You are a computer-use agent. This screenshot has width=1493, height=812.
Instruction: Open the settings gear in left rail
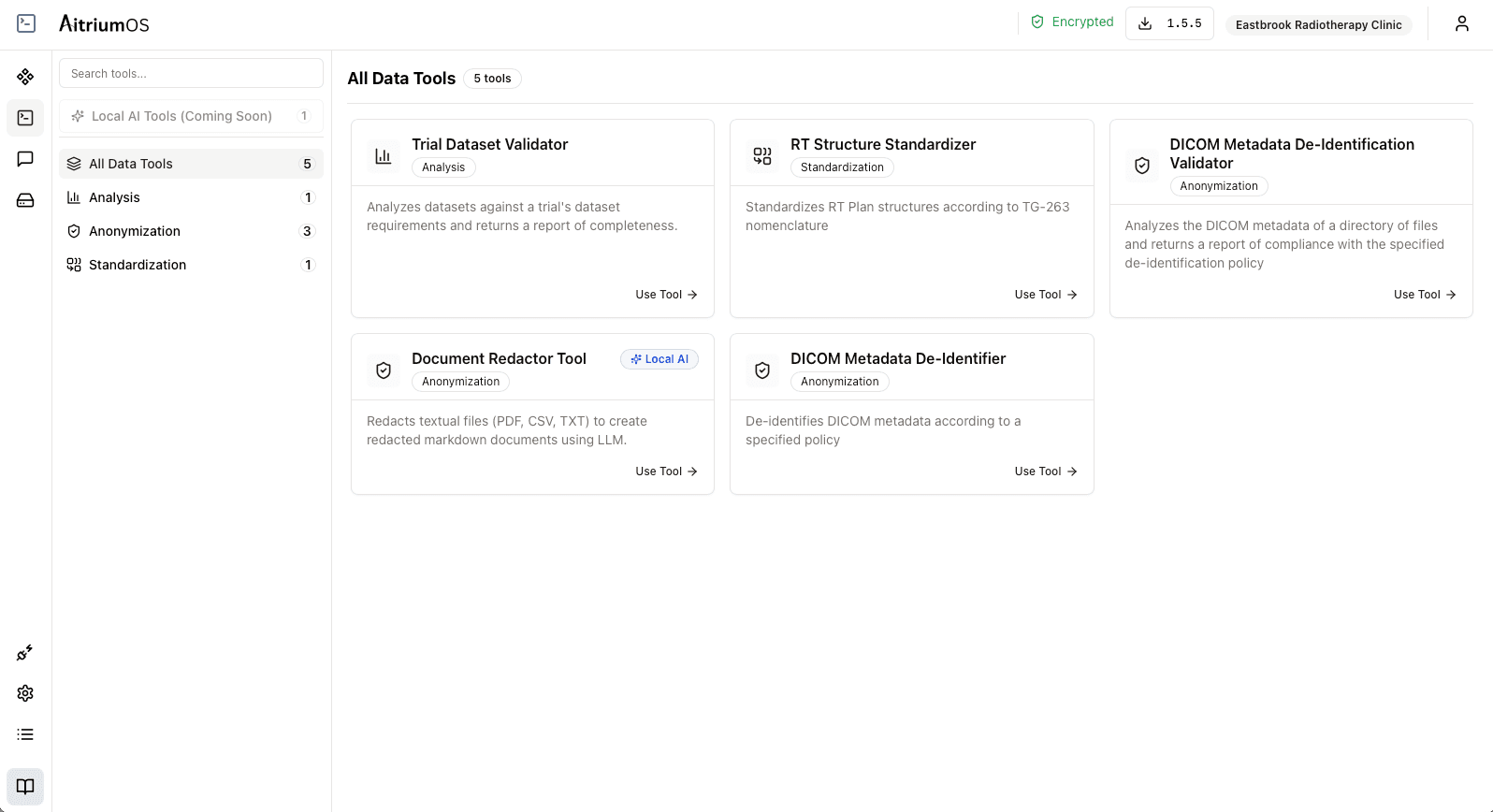25,693
